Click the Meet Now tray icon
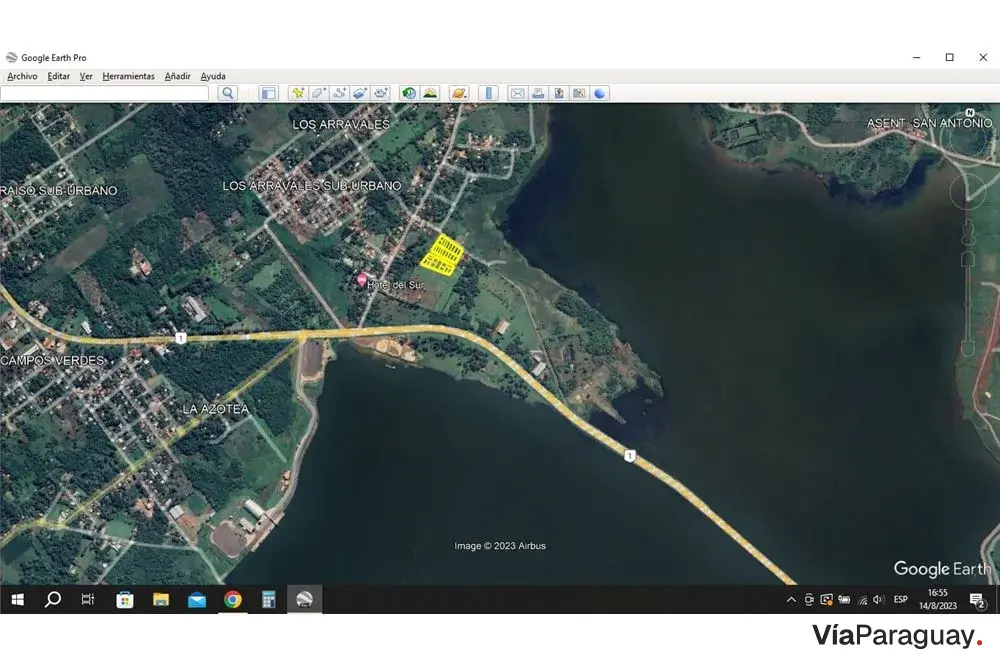The width and height of the screenshot is (1000, 667). point(809,599)
